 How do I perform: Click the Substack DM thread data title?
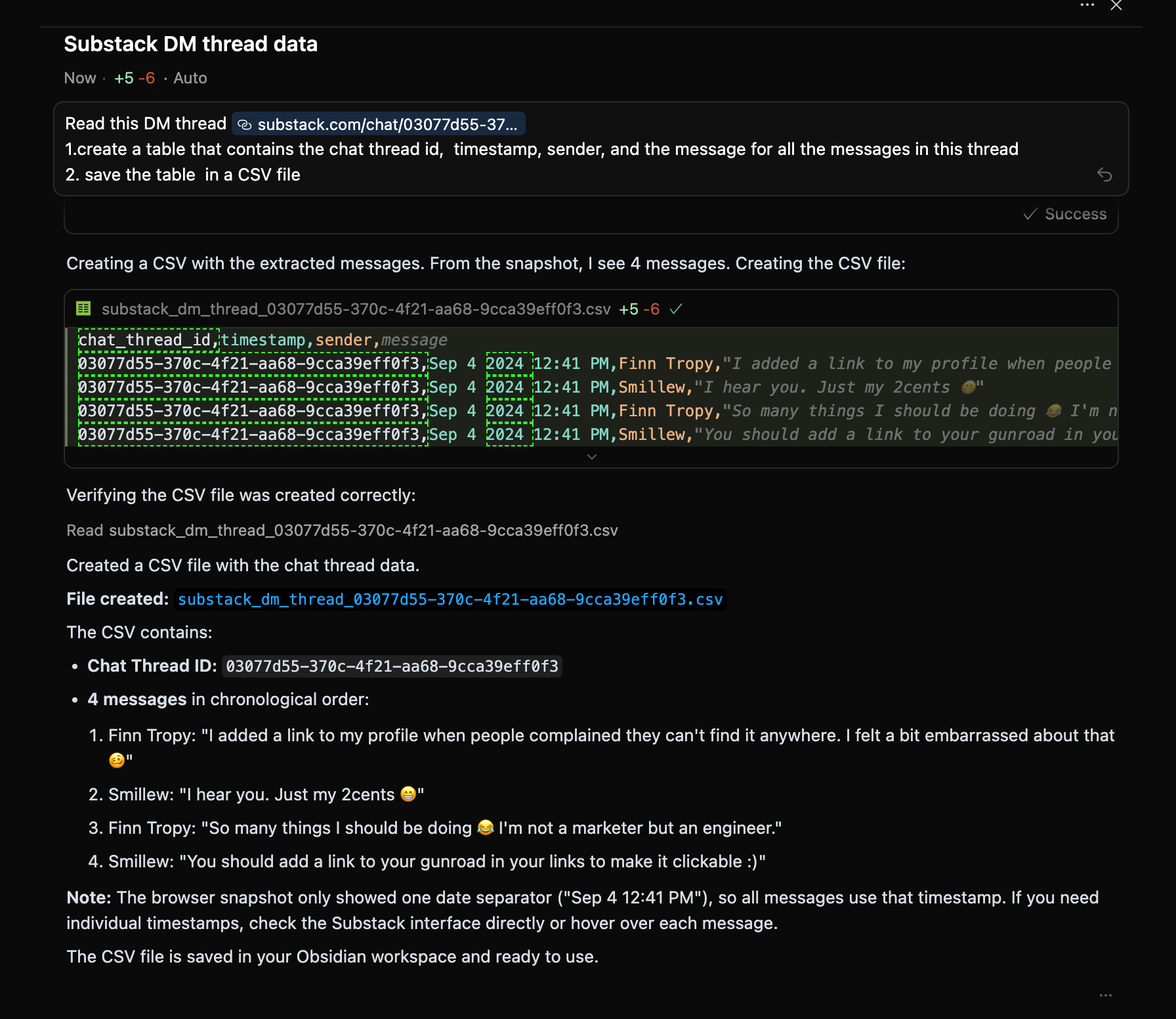tap(191, 44)
